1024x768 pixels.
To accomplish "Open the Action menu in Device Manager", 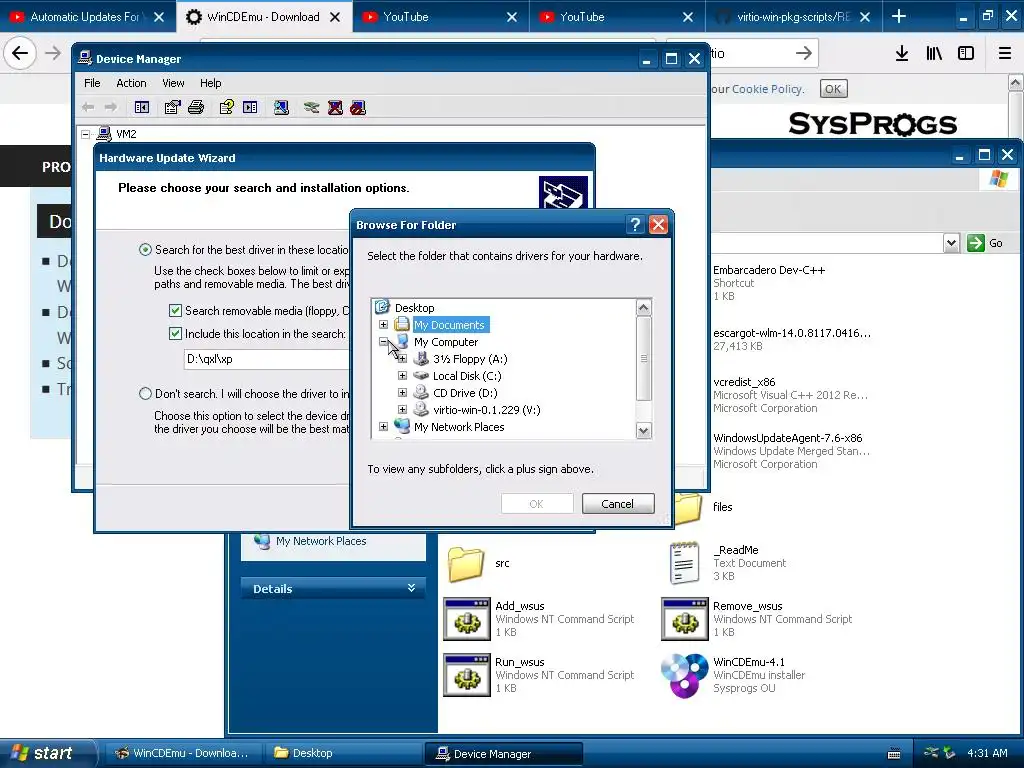I will [x=131, y=83].
